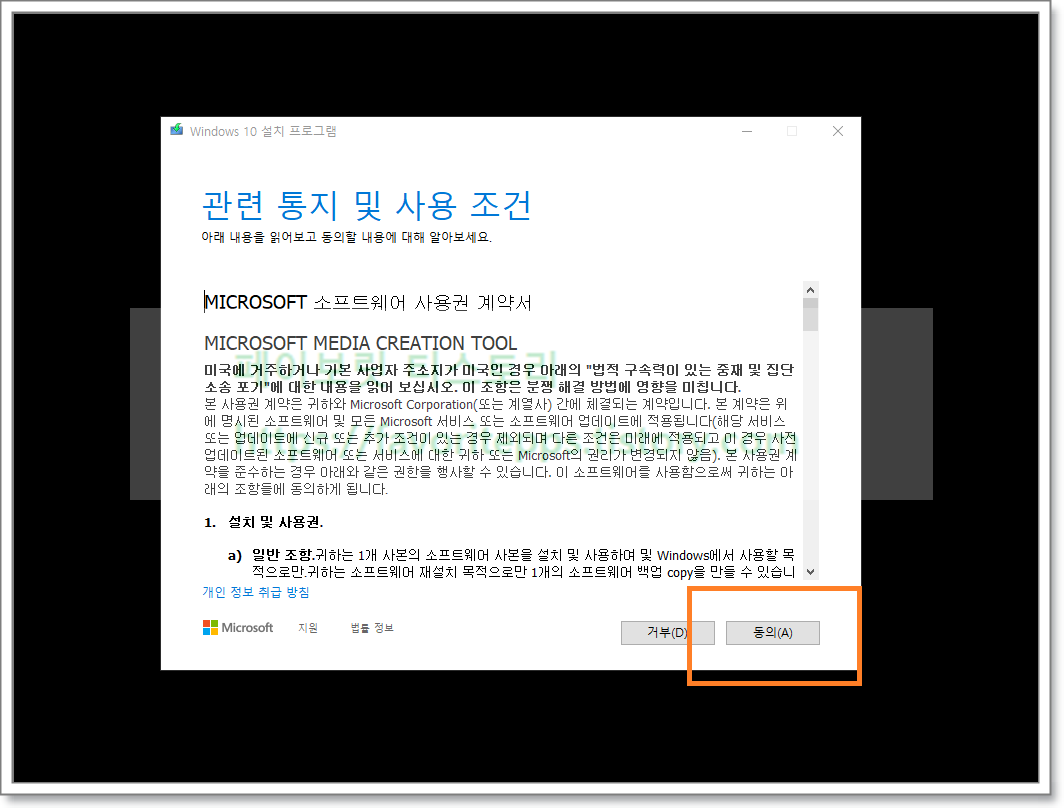1064x808 pixels.
Task: Click the 동의(A) accept button
Action: [x=772, y=632]
